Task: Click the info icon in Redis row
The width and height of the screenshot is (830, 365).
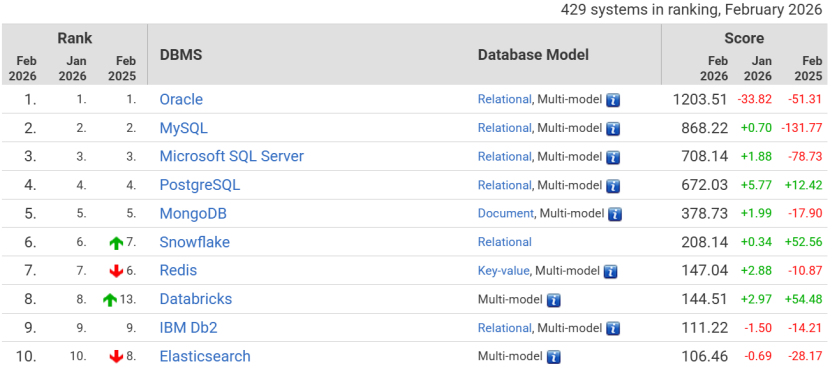Action: (x=611, y=271)
